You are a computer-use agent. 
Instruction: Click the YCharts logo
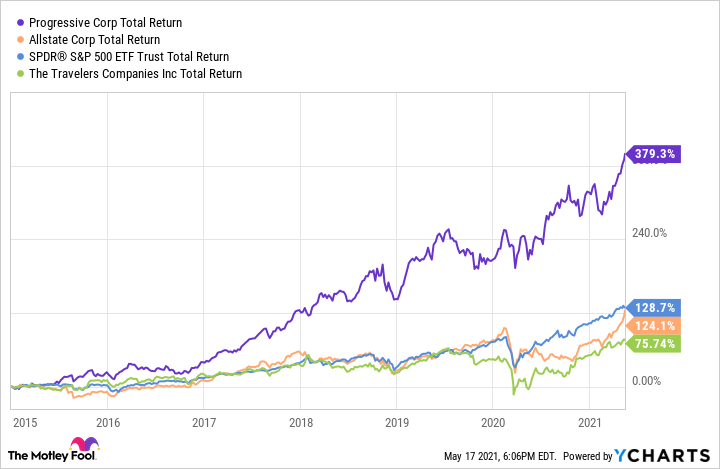(666, 456)
